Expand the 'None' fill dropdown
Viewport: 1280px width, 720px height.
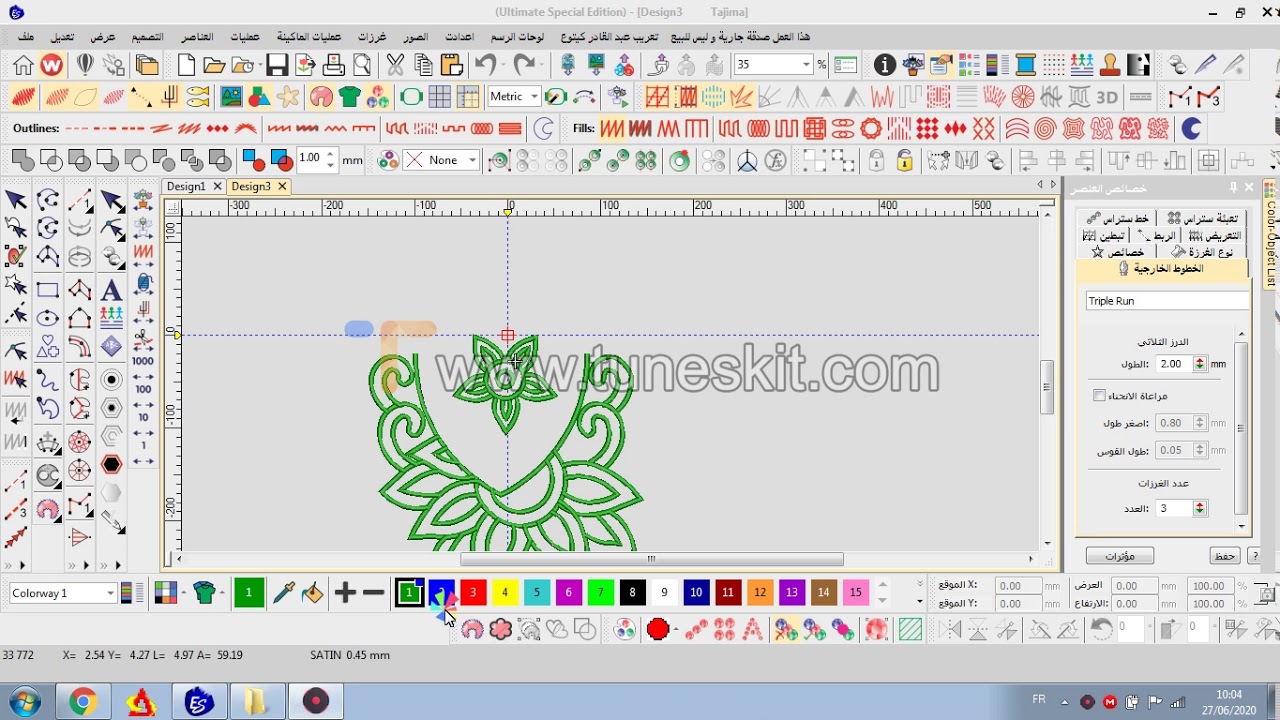[472, 160]
